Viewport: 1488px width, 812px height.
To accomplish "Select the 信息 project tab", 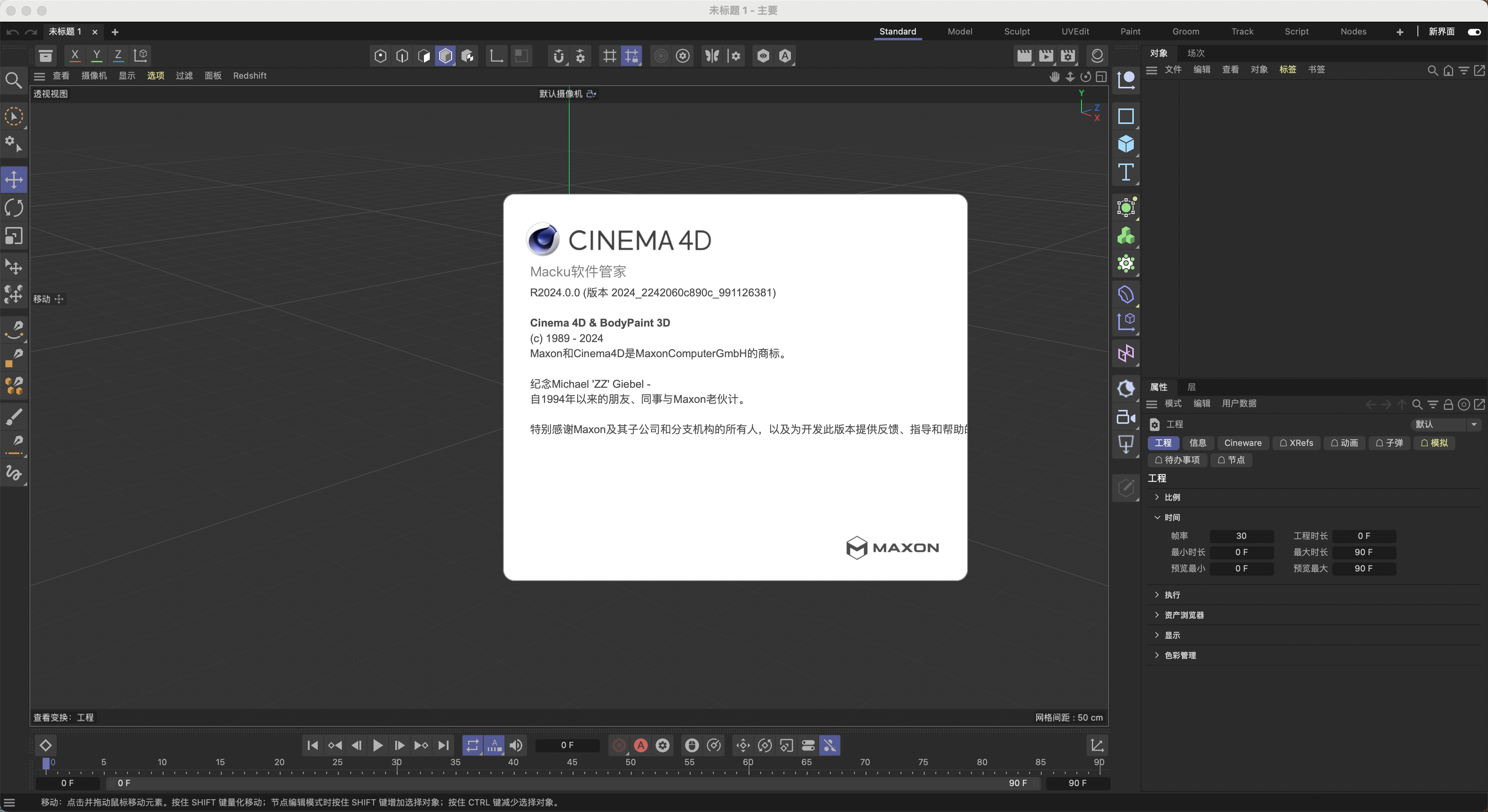I will pos(1197,443).
